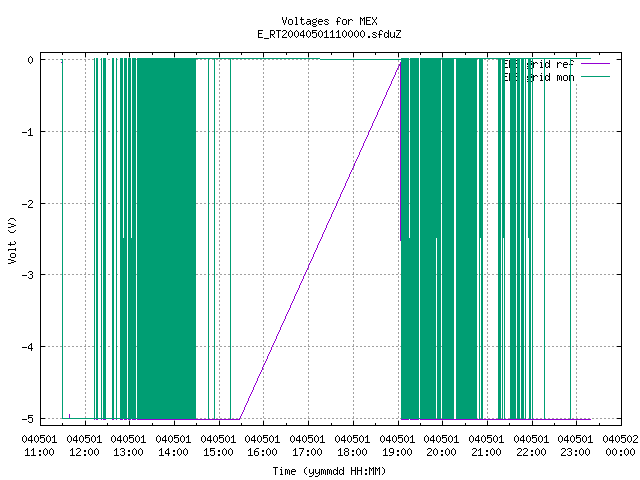Click the x-axis label 040501 14:00

173,446
